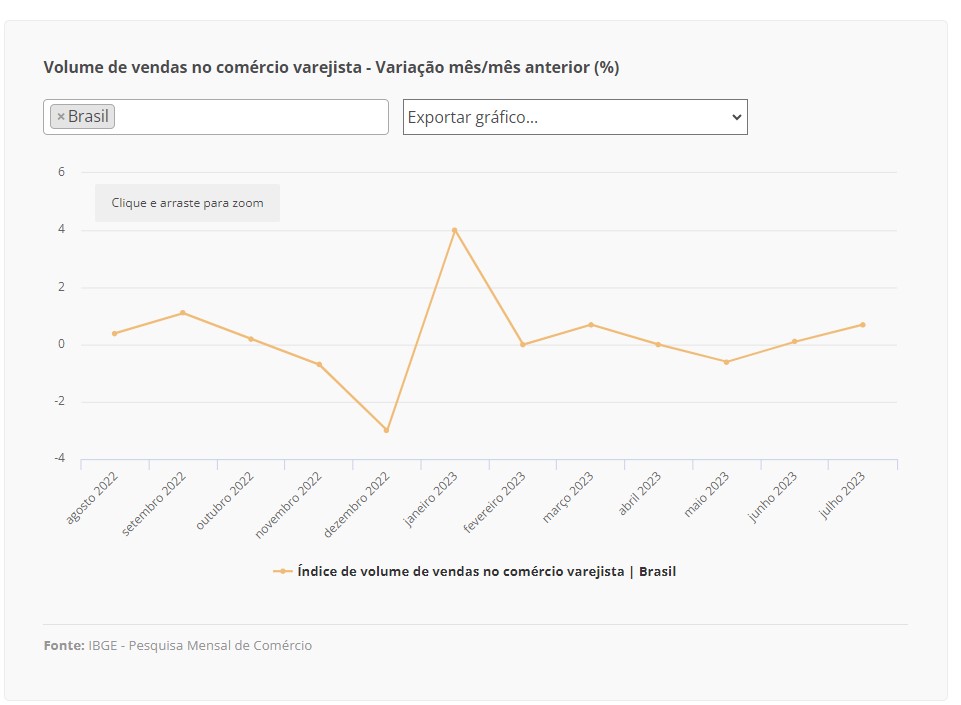The width and height of the screenshot is (961, 705).
Task: Click the Brasil location input field
Action: tap(250, 117)
